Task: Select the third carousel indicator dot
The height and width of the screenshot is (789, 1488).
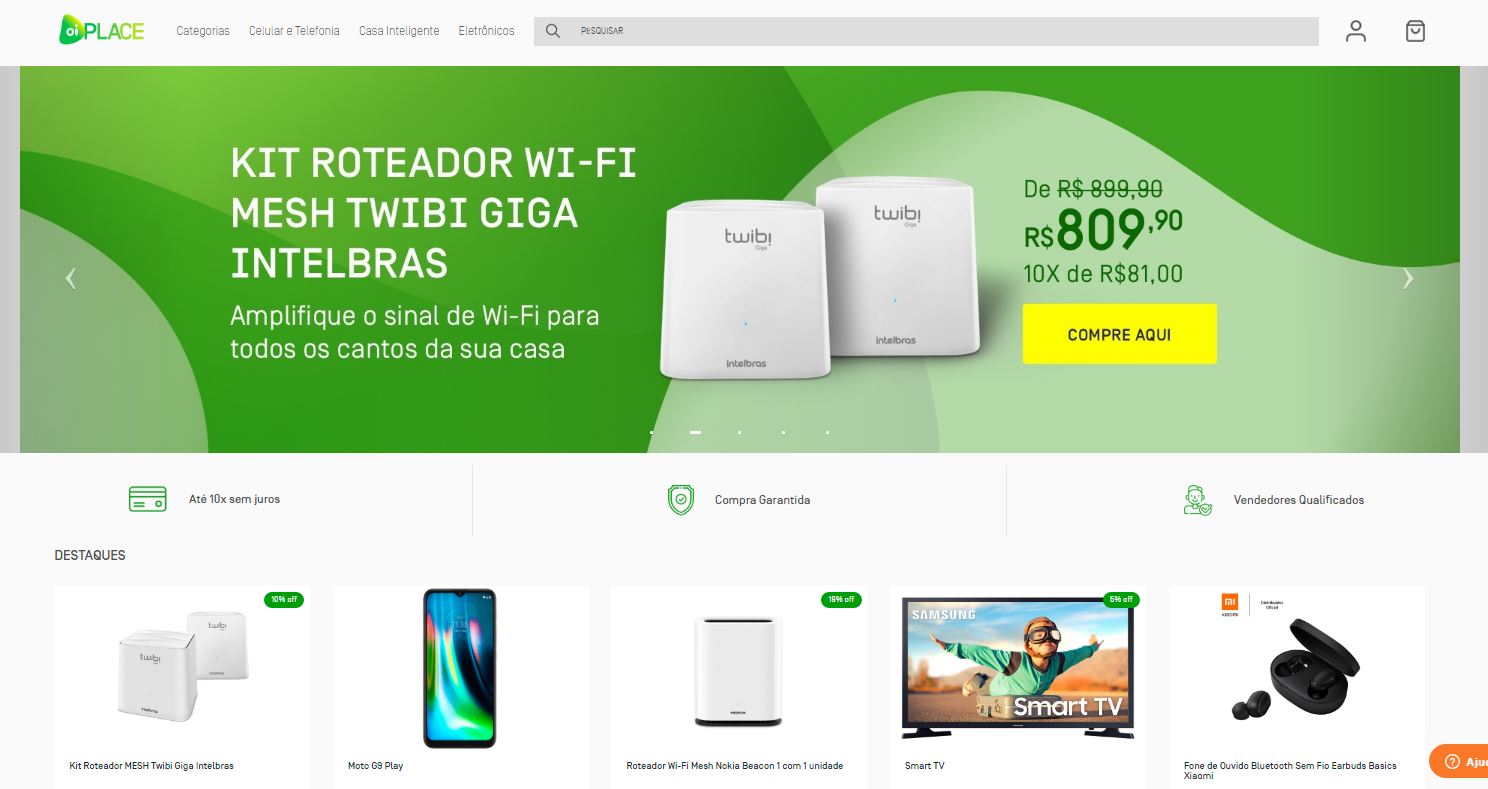Action: (x=739, y=432)
